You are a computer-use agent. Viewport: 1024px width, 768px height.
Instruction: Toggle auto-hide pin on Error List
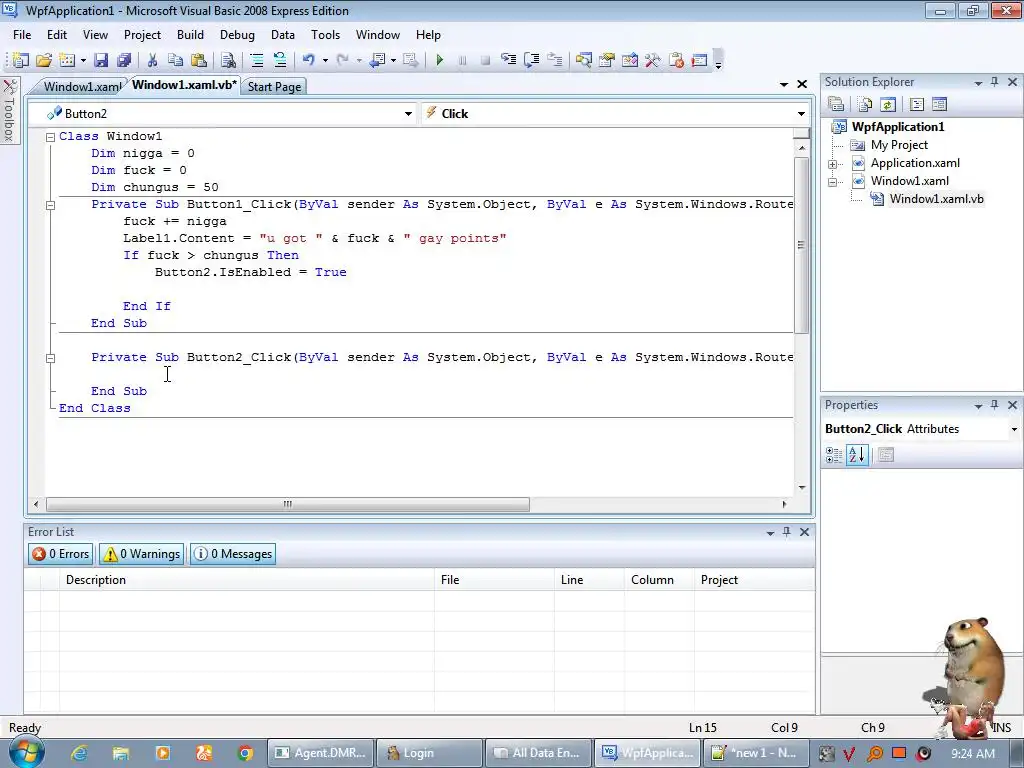(787, 532)
